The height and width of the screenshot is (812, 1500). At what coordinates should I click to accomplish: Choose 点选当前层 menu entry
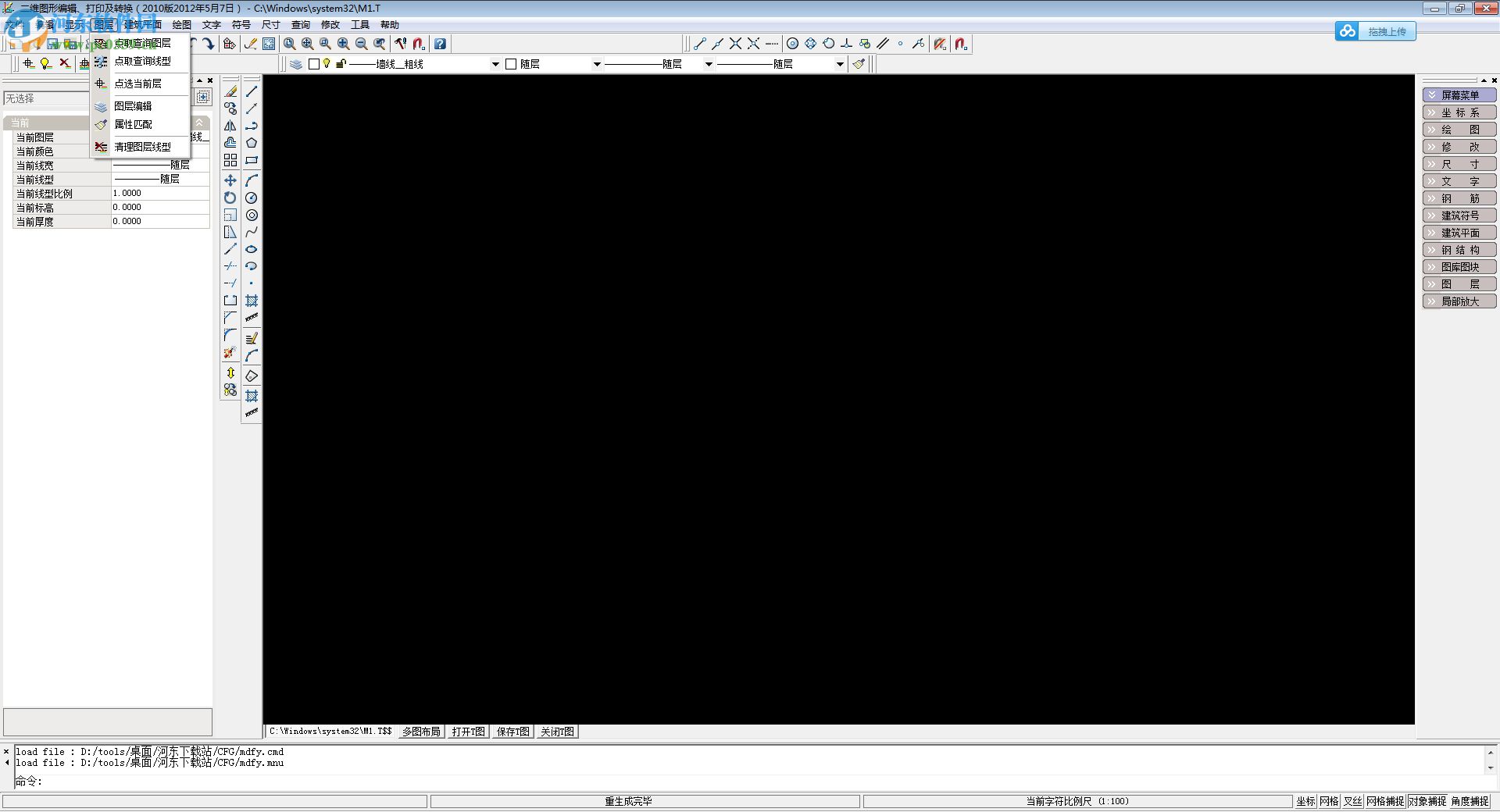(141, 84)
